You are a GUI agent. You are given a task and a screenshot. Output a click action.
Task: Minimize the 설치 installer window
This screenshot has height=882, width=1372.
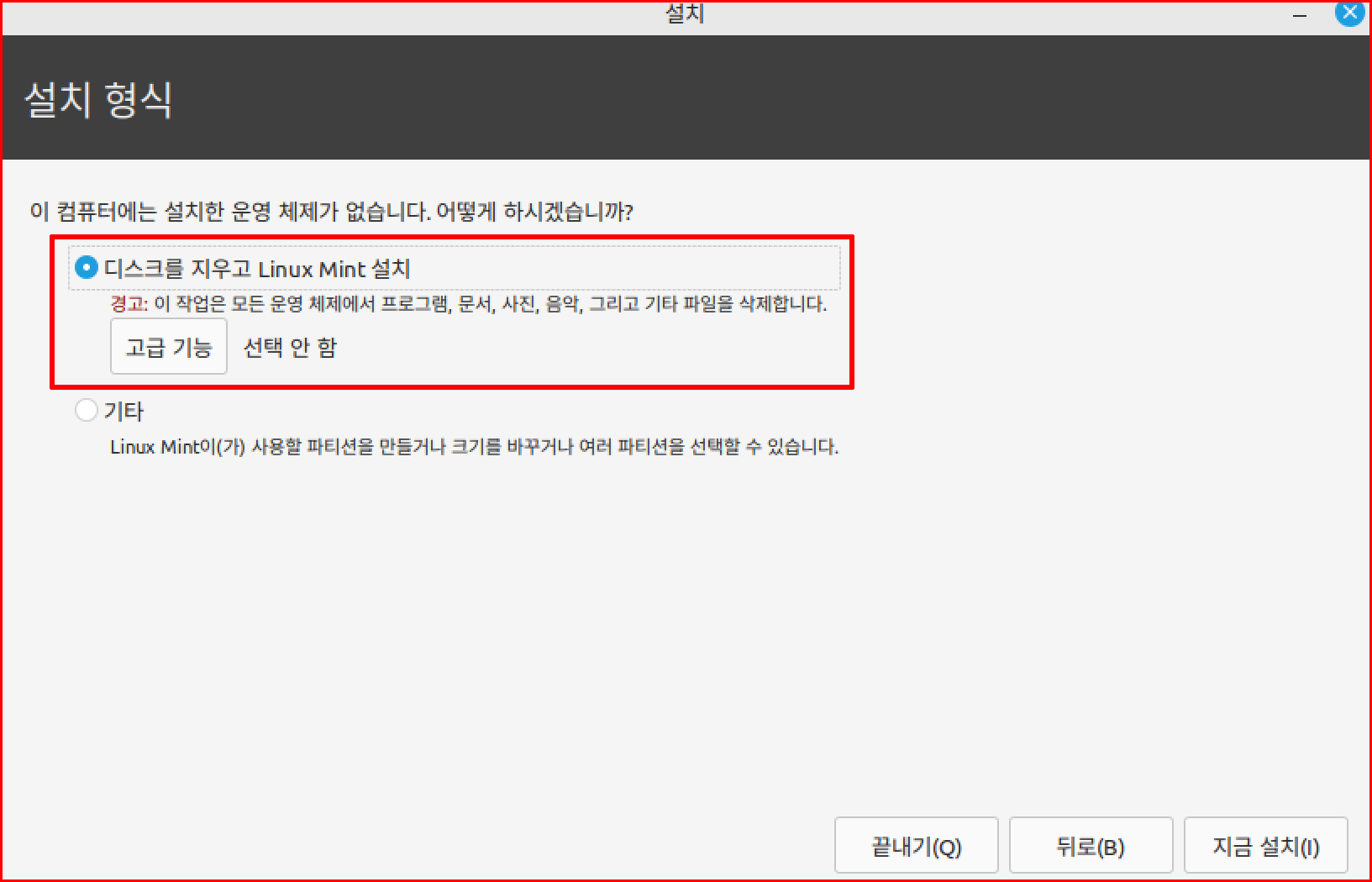1300,15
